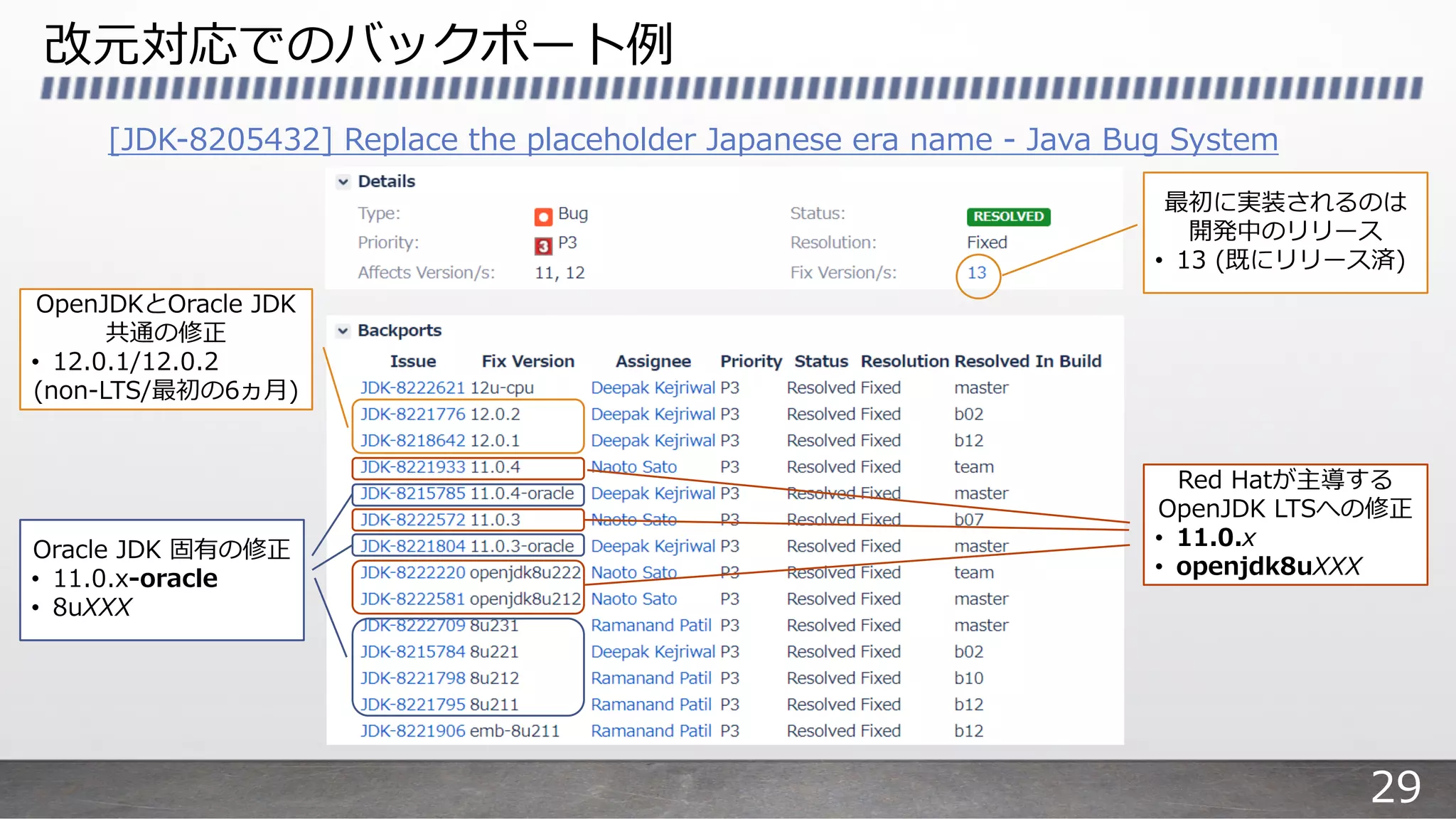Open issue JDK-8221906

[412, 731]
